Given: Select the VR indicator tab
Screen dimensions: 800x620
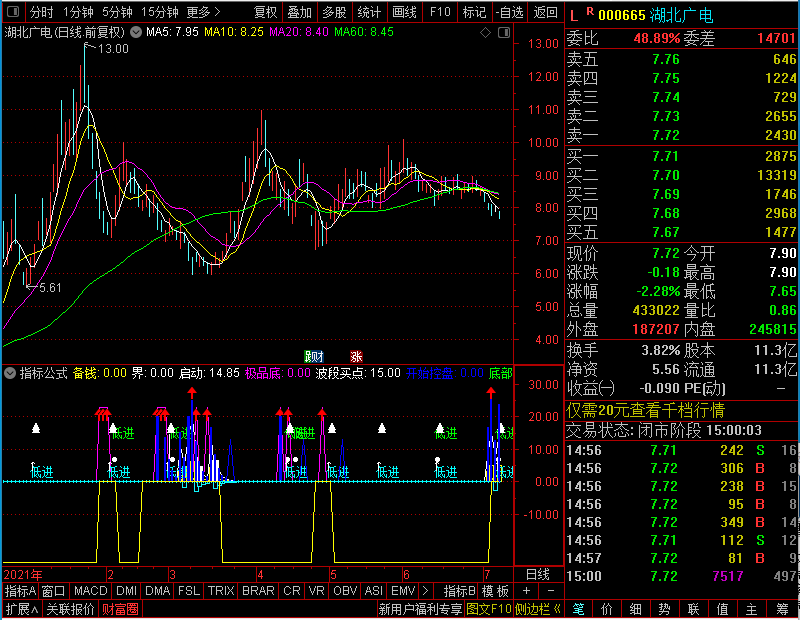Looking at the screenshot, I should 316,591.
